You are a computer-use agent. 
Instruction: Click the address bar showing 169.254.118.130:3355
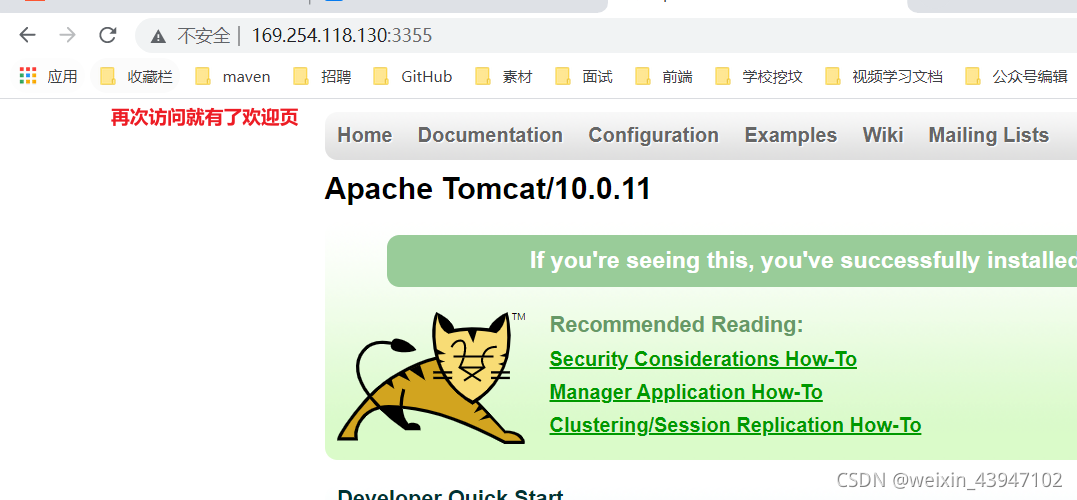[x=606, y=36]
